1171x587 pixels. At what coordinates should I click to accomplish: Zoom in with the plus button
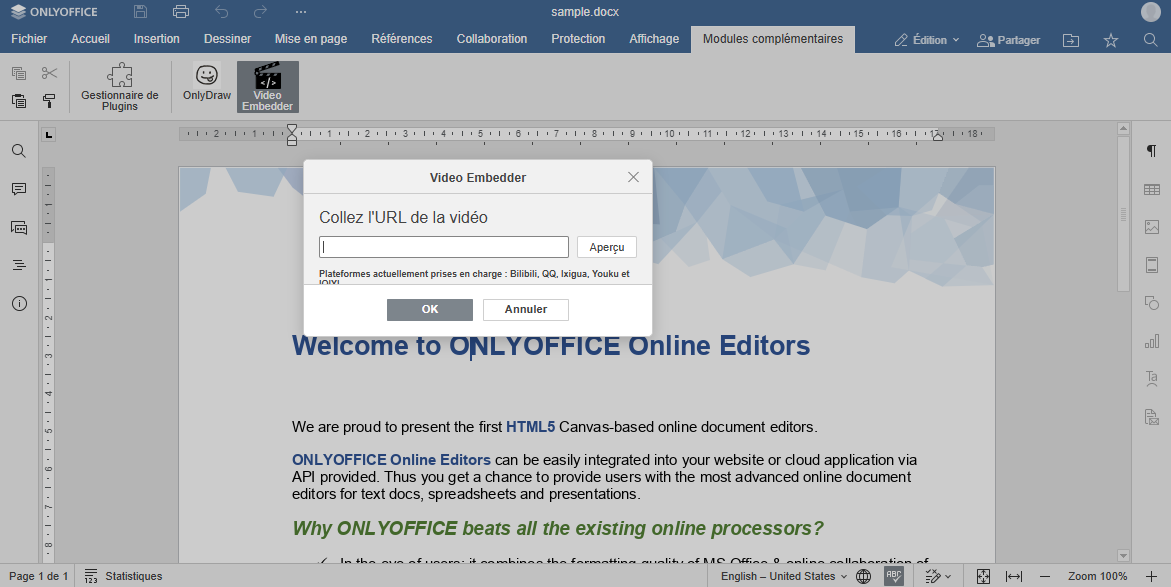[x=1152, y=576]
